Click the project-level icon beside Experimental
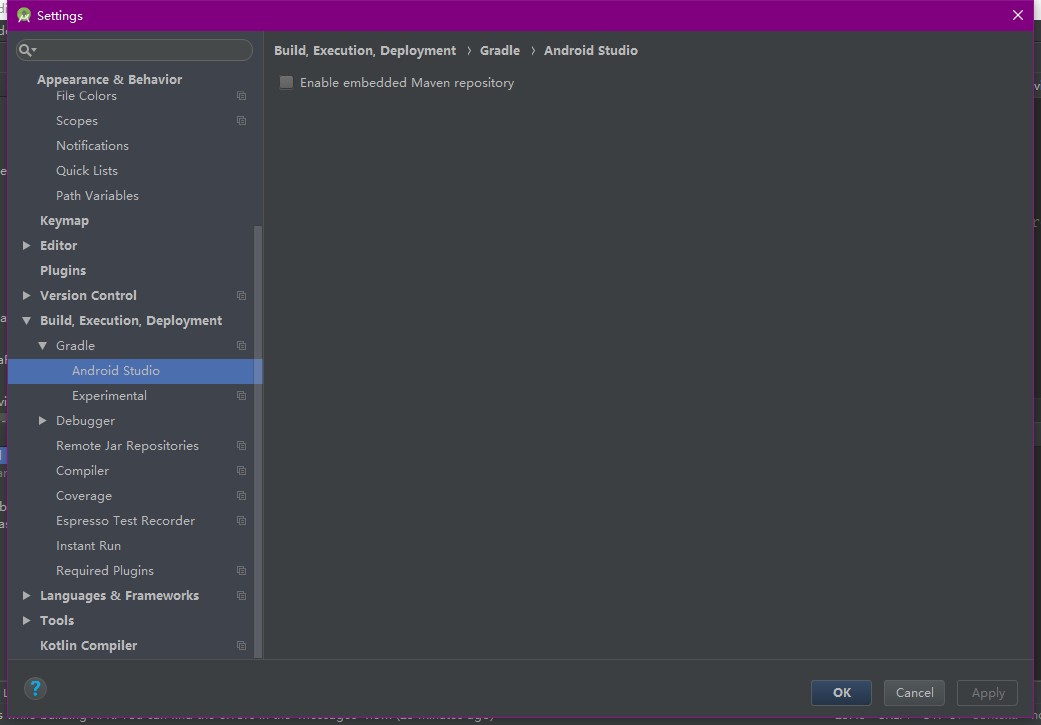Image resolution: width=1041 pixels, height=725 pixels. point(242,396)
